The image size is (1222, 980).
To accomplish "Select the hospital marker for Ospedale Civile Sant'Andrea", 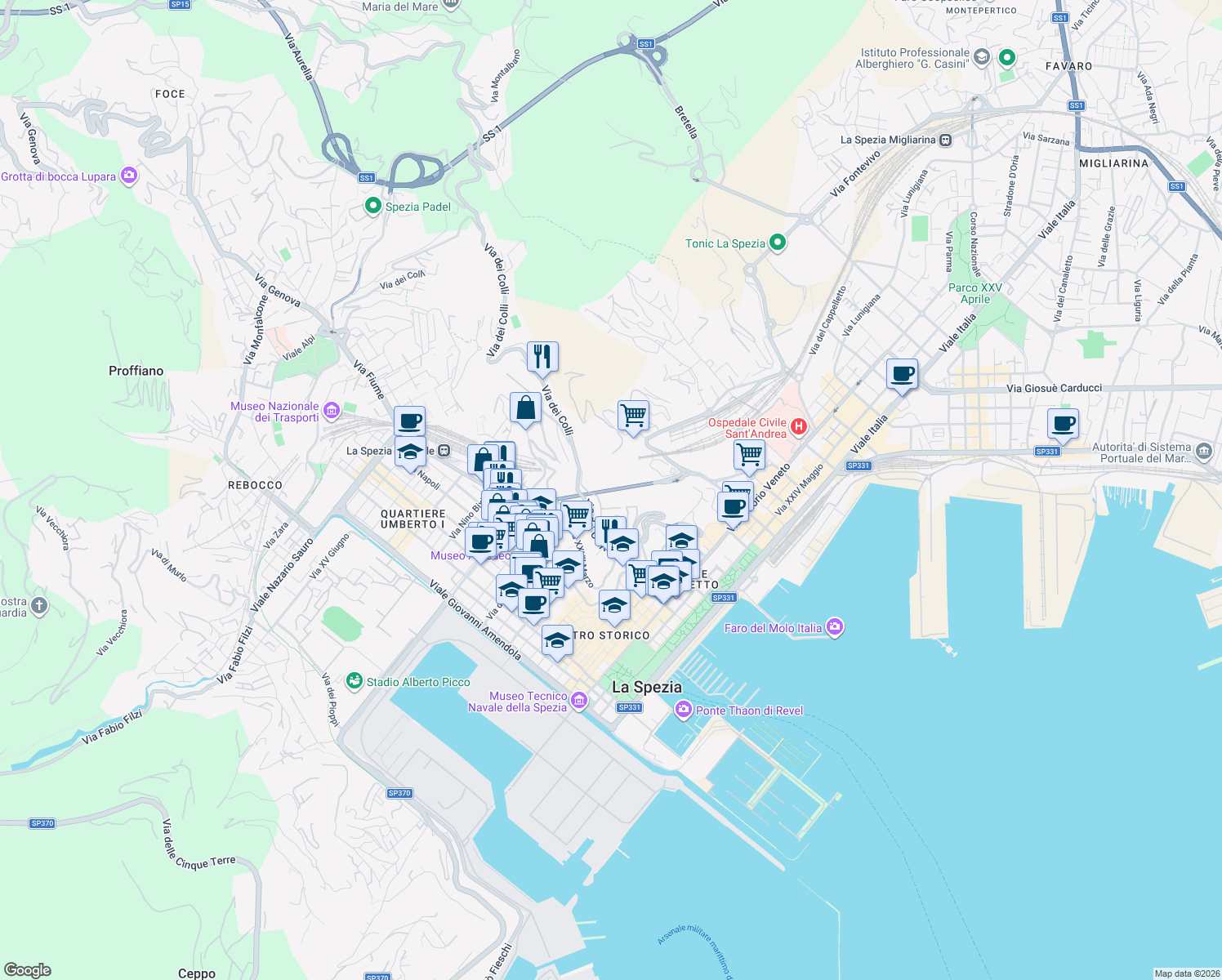I will 797,426.
